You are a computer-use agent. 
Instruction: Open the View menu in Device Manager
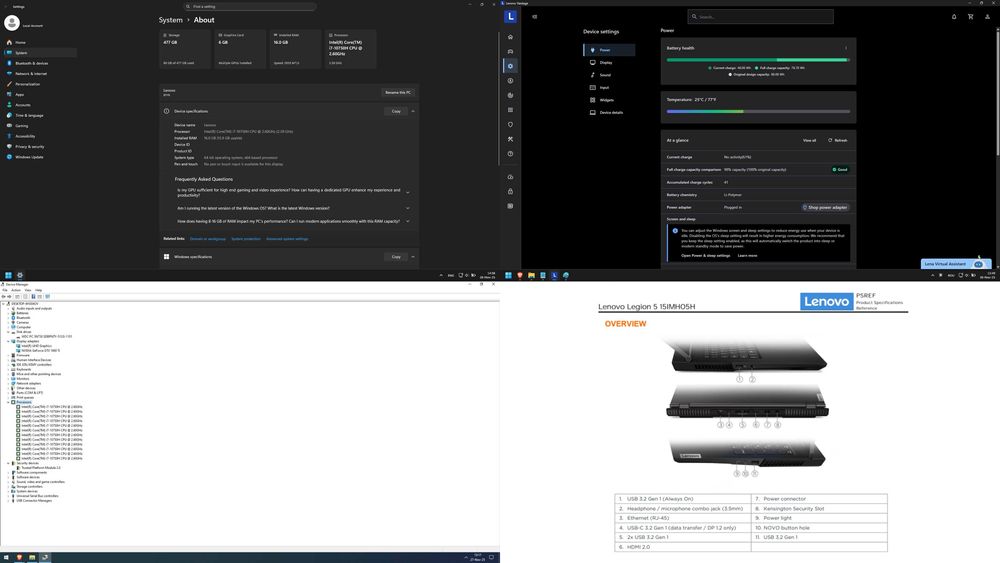(27, 290)
